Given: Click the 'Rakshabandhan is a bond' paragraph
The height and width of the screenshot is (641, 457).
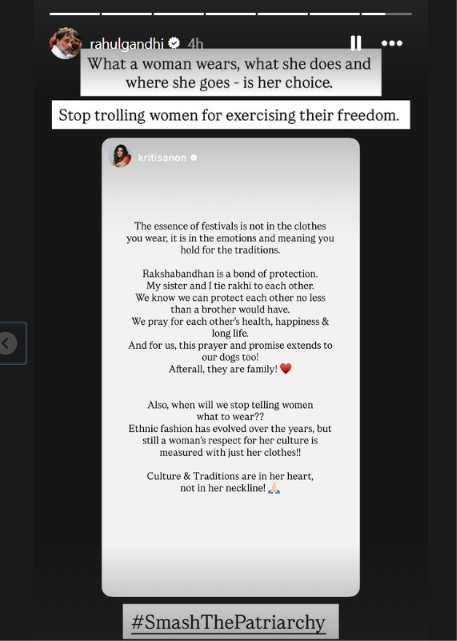Looking at the screenshot, I should pyautogui.click(x=230, y=321).
